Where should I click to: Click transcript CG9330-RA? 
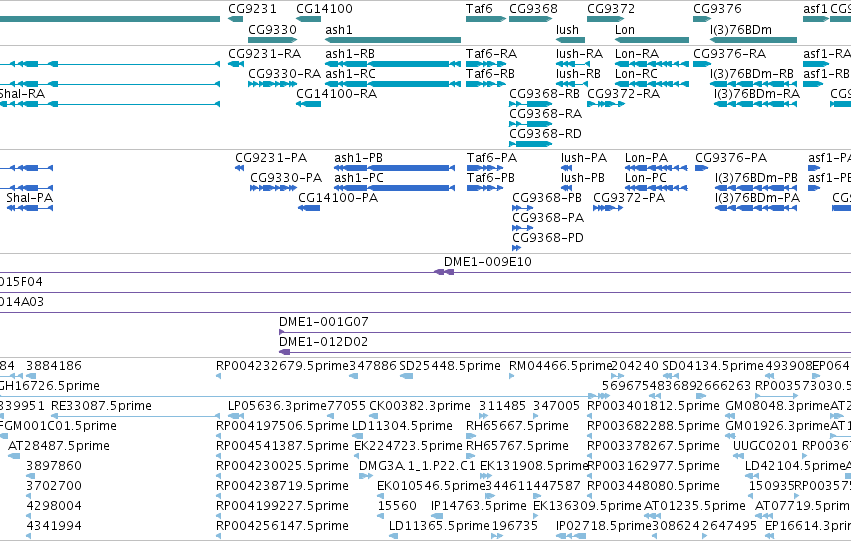click(x=284, y=74)
